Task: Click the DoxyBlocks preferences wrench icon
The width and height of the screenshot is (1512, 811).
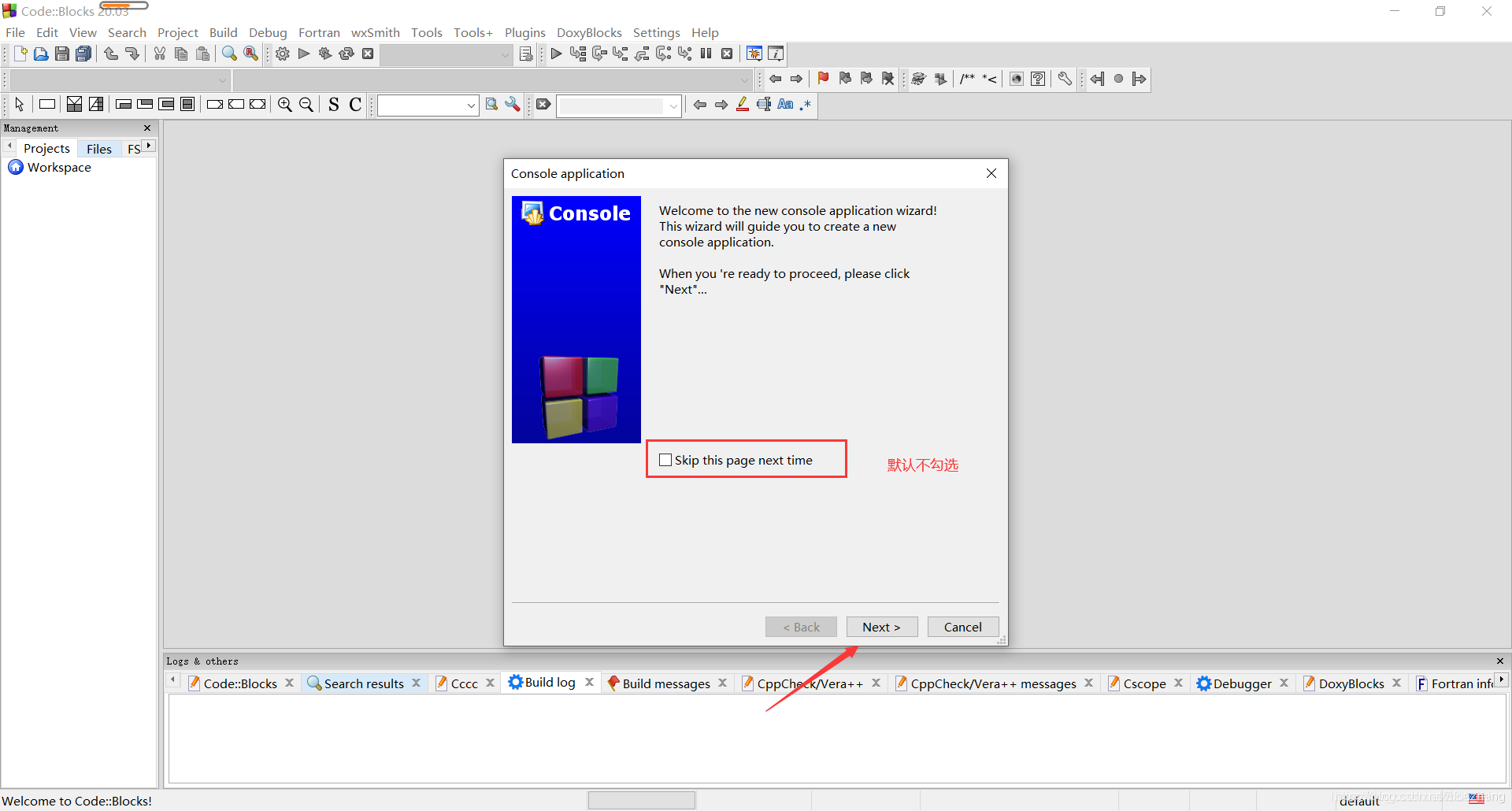Action: (x=1065, y=79)
